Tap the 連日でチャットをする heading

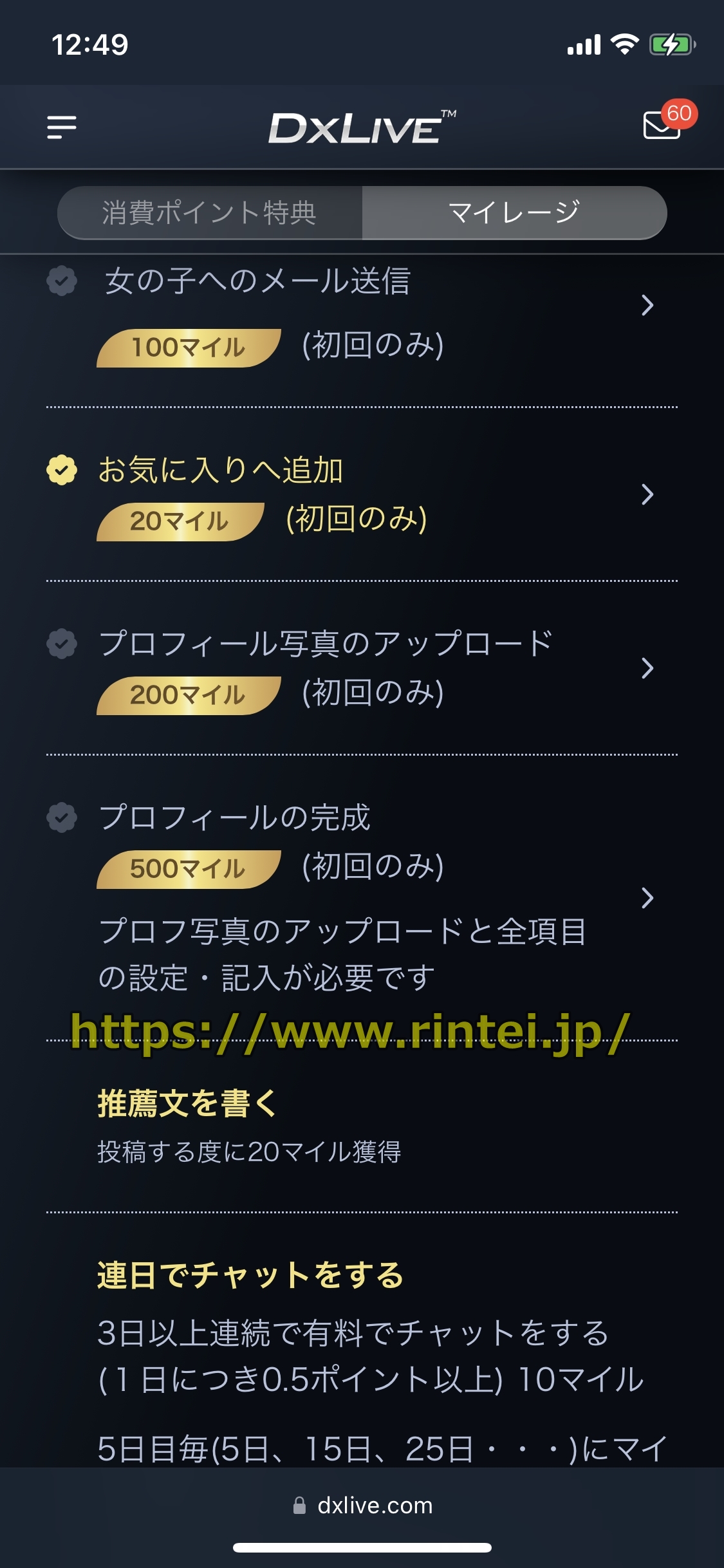(x=250, y=1275)
